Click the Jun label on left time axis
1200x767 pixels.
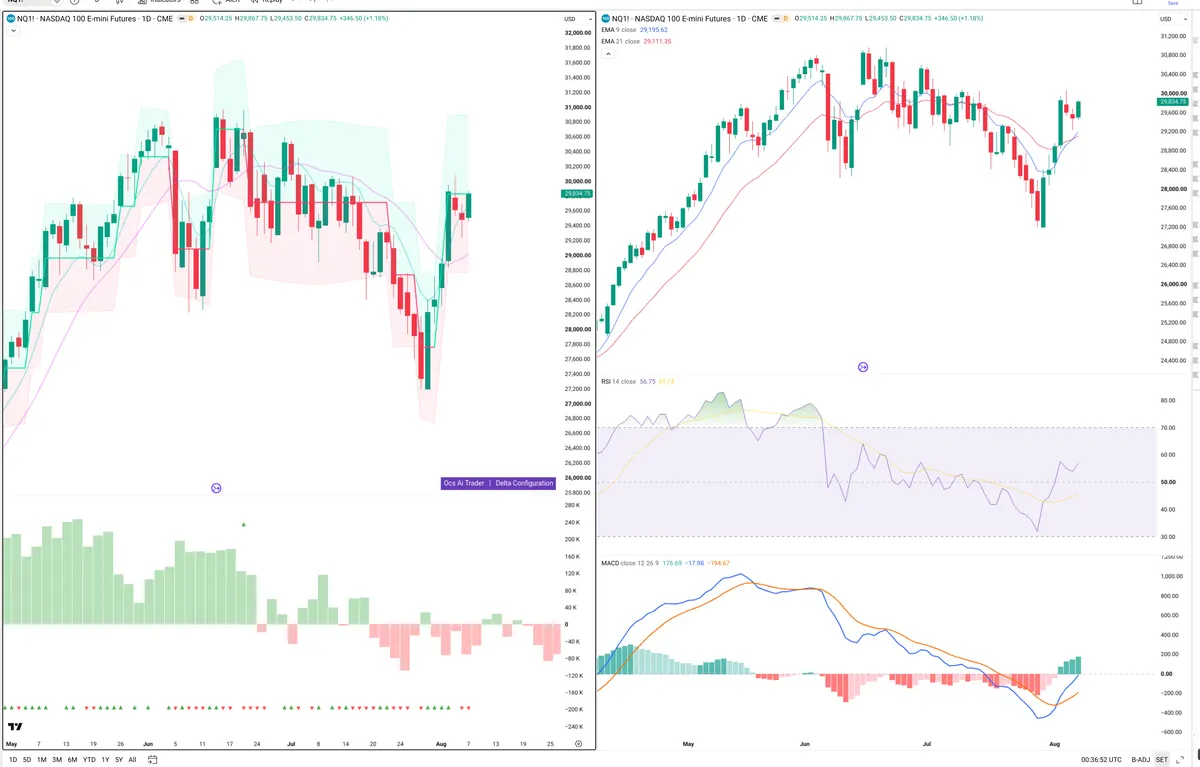coord(148,744)
